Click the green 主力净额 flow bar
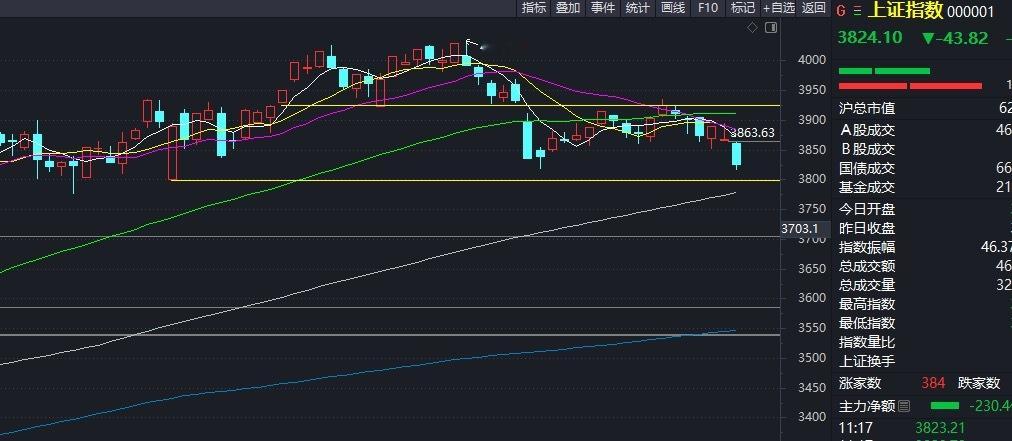The width and height of the screenshot is (1012, 441). tap(945, 405)
